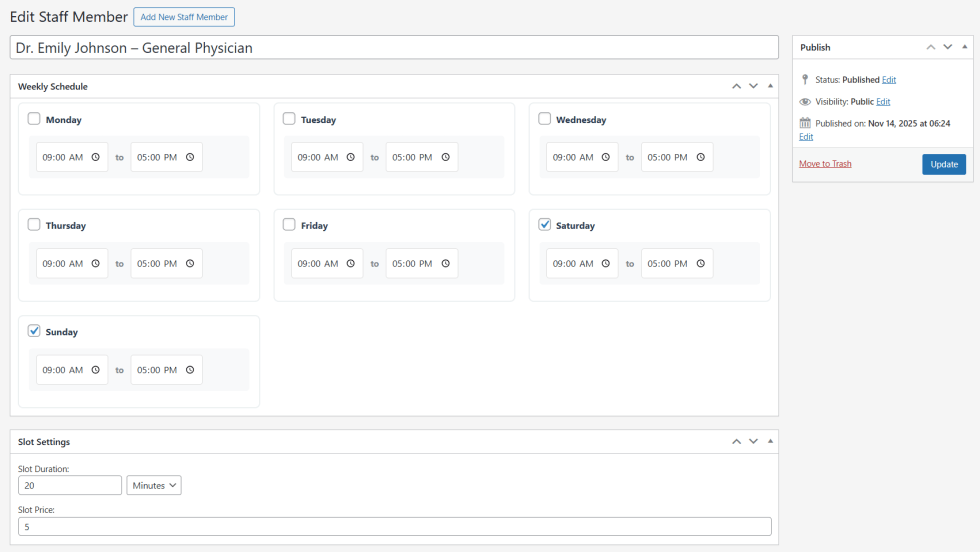Click the Wednesday 09:00 AM start field
The width and height of the screenshot is (980, 552).
(x=582, y=158)
